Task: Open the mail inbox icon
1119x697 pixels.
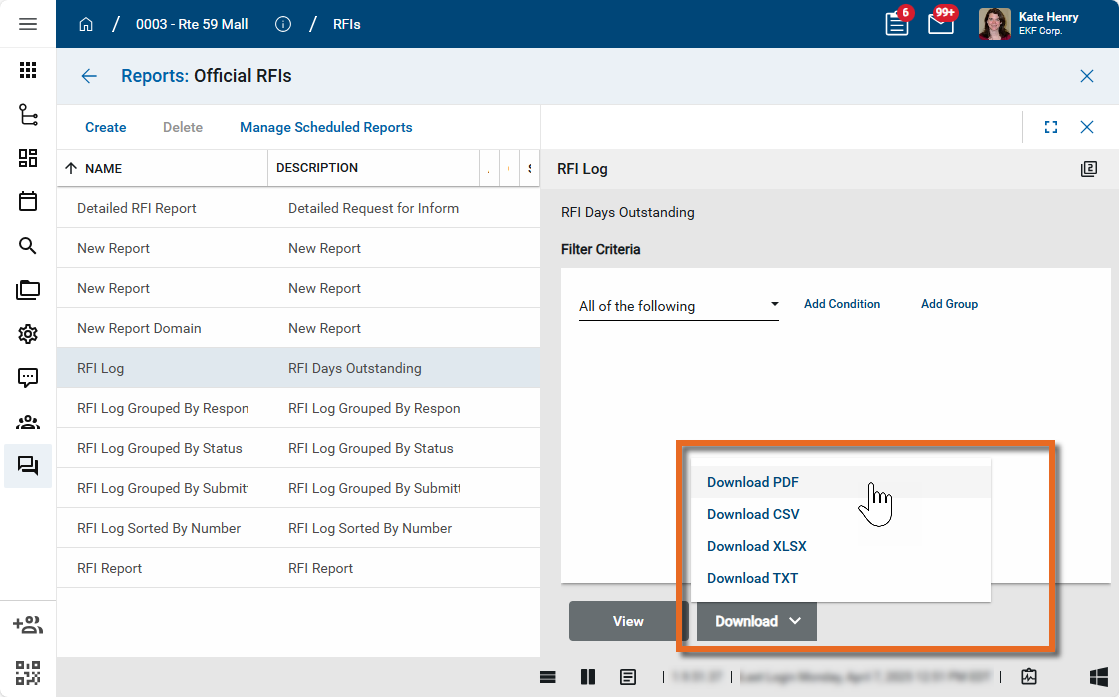Action: coord(940,24)
